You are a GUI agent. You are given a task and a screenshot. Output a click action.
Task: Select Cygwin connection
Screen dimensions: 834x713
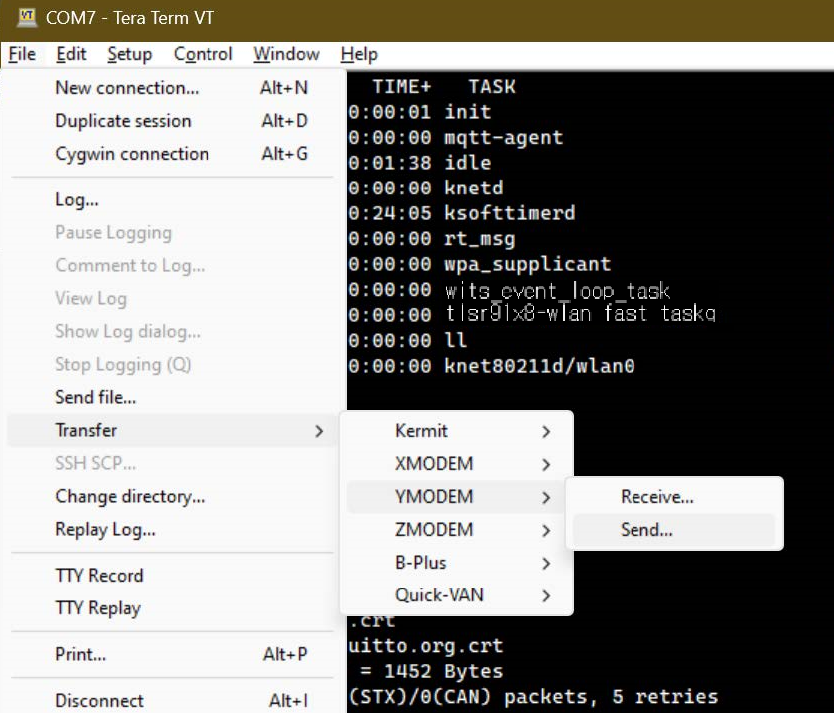coord(173,154)
